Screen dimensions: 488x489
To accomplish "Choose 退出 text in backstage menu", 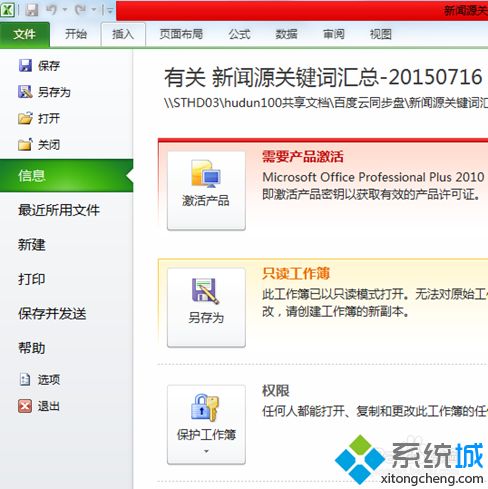I will pyautogui.click(x=49, y=406).
